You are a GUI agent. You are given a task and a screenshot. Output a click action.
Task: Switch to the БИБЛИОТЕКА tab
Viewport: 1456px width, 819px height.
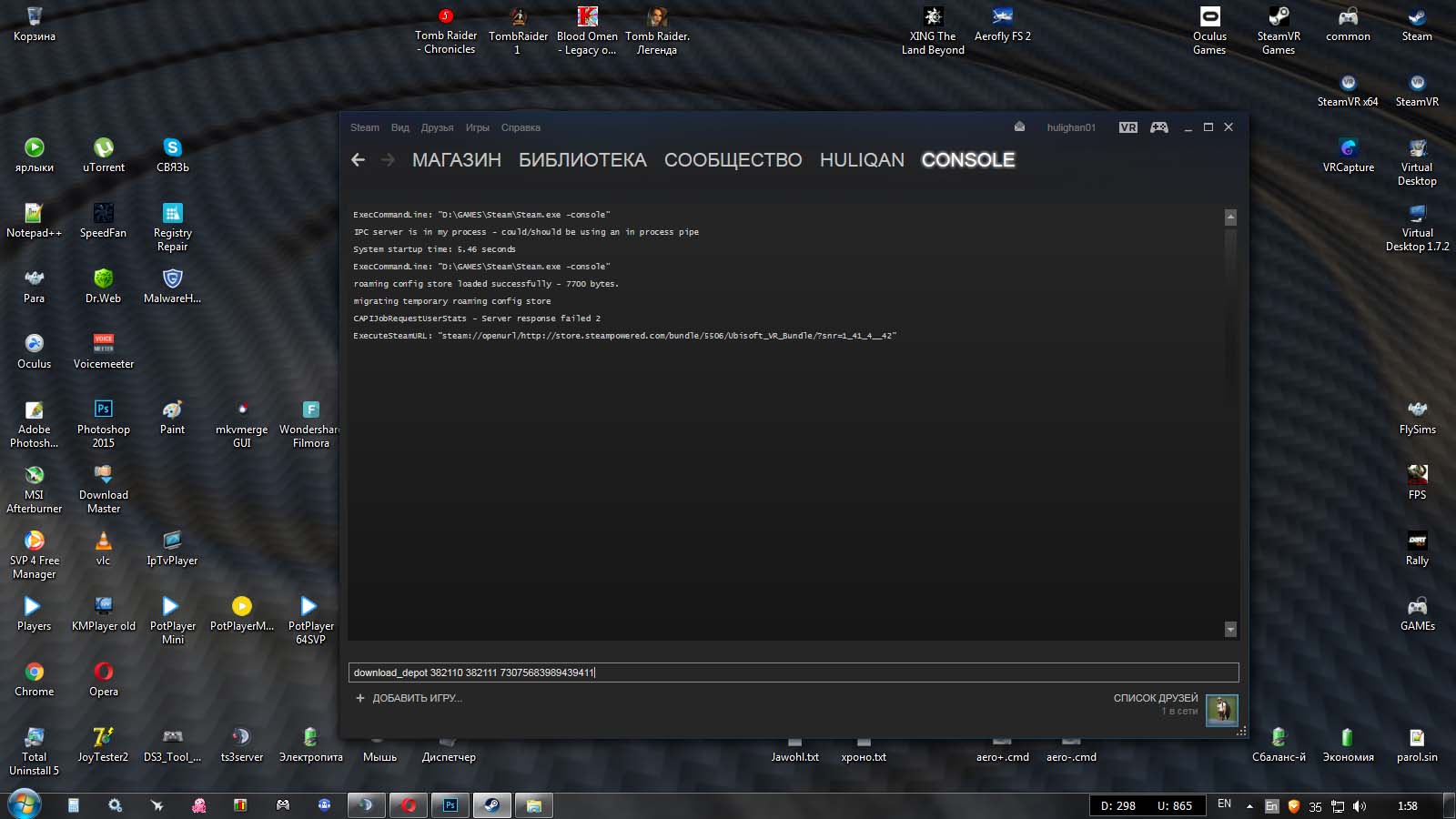click(x=582, y=160)
